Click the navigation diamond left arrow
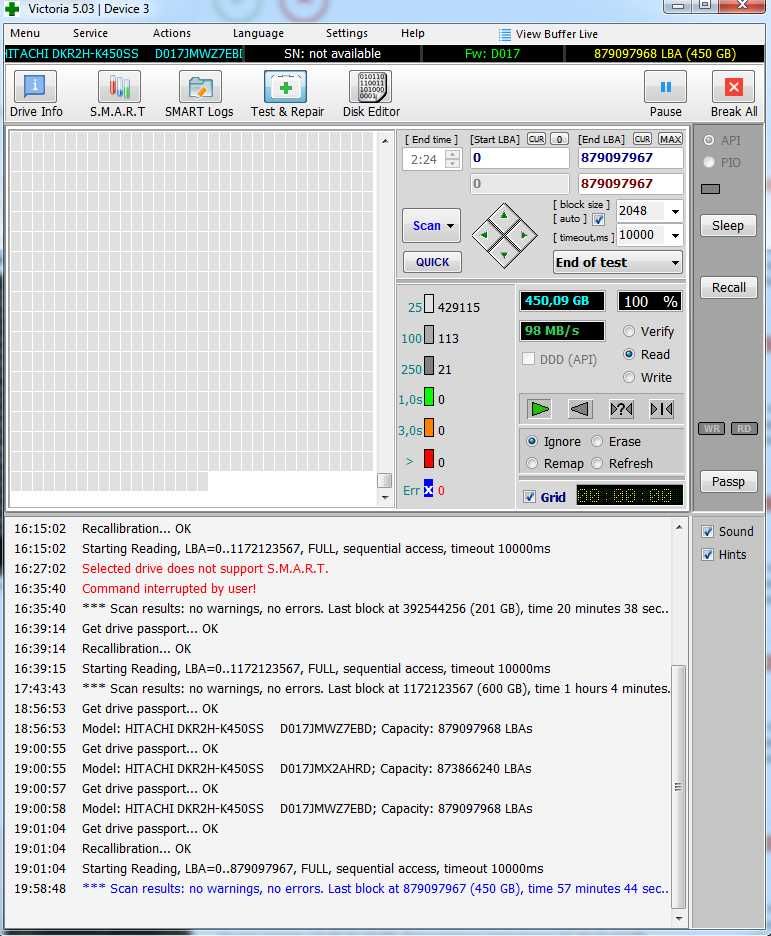The image size is (771, 936). [484, 235]
